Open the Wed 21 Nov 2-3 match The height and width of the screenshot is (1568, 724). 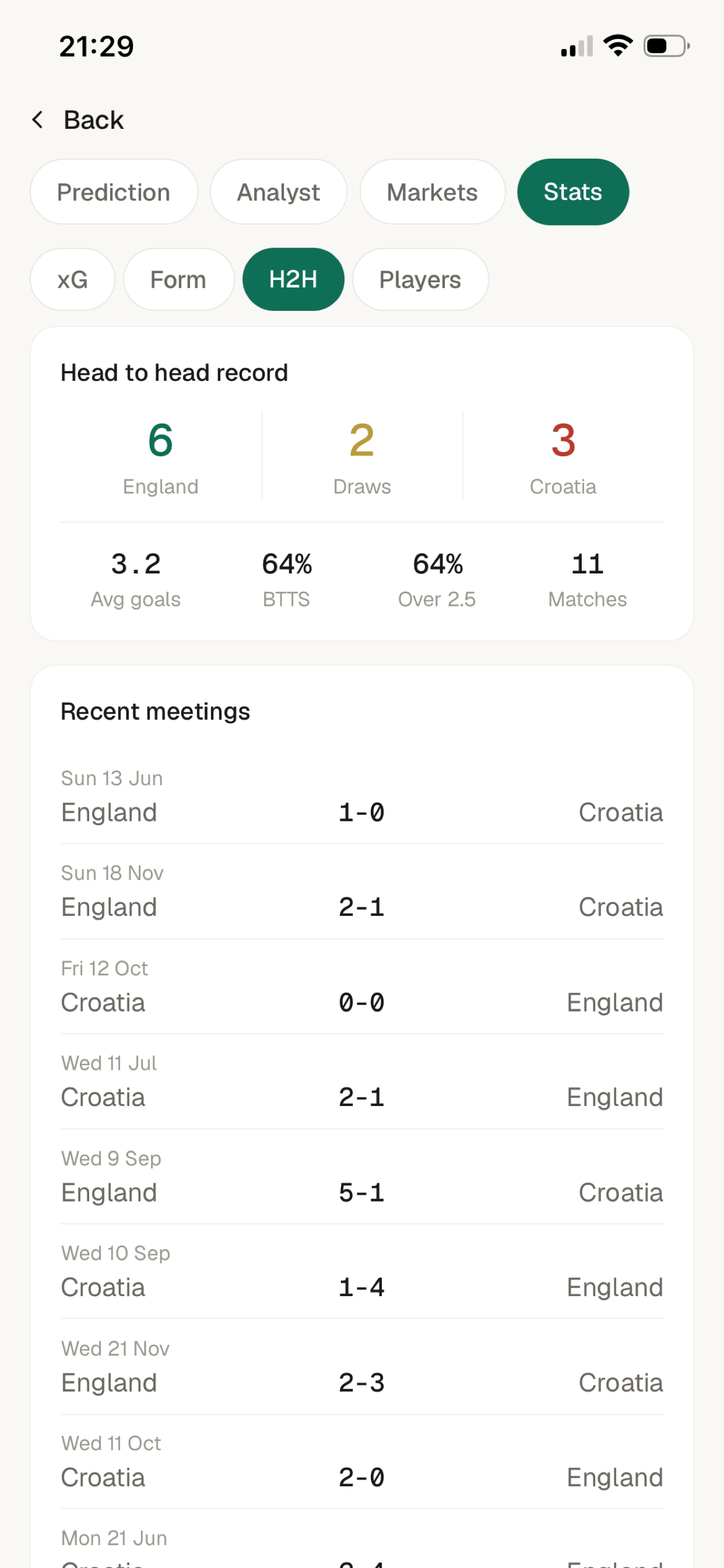click(362, 1367)
